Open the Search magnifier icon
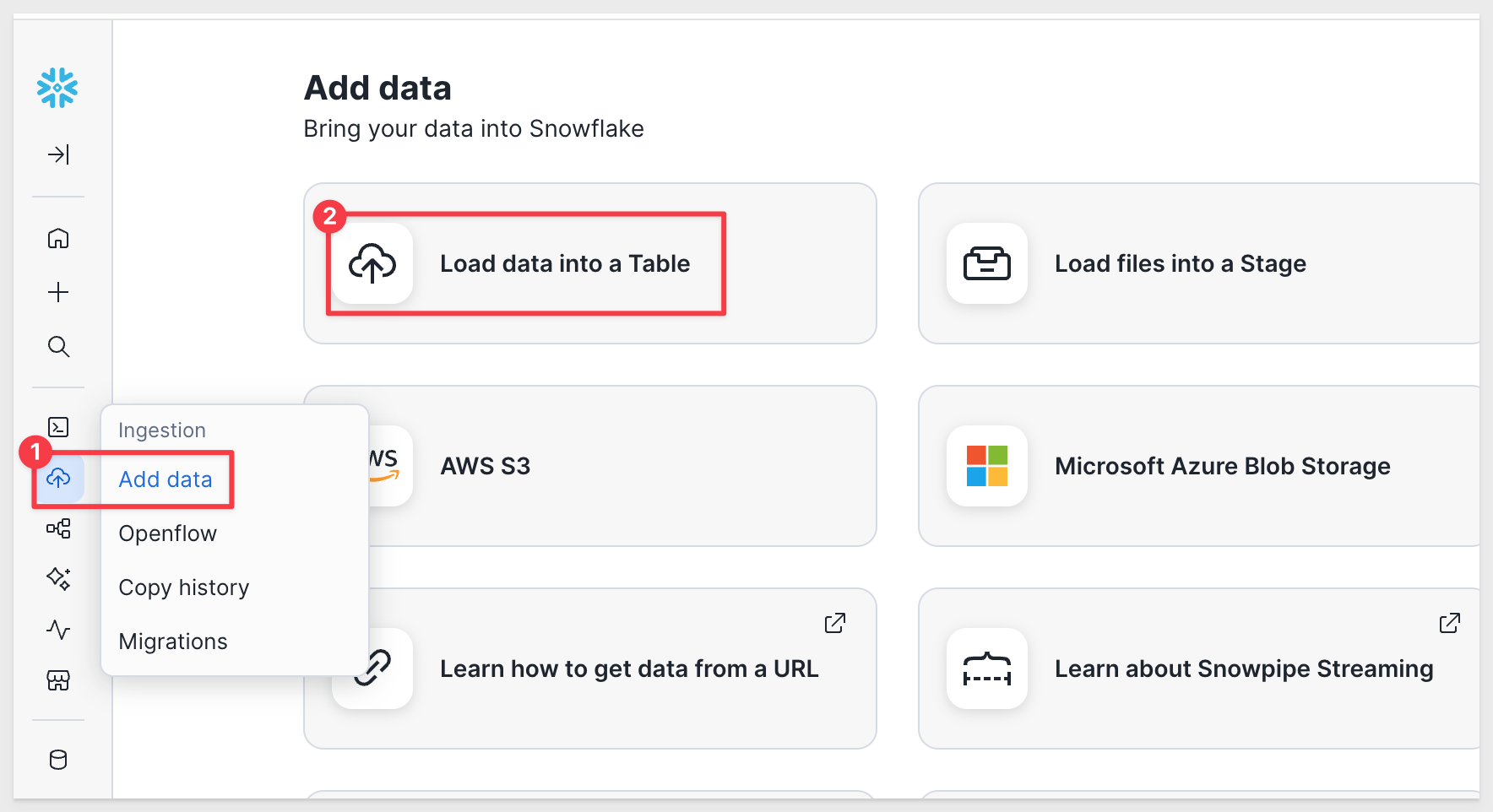 click(58, 346)
